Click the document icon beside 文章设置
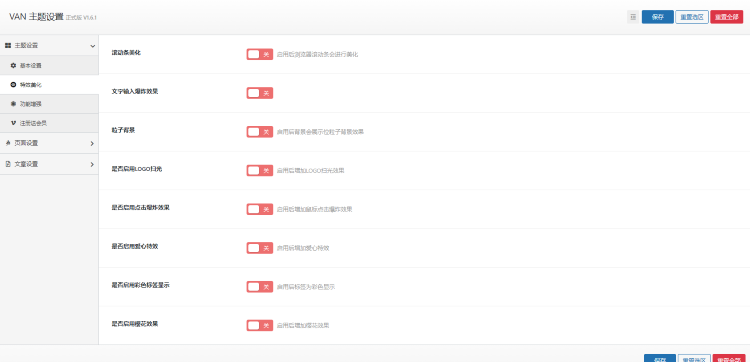 tap(8, 164)
